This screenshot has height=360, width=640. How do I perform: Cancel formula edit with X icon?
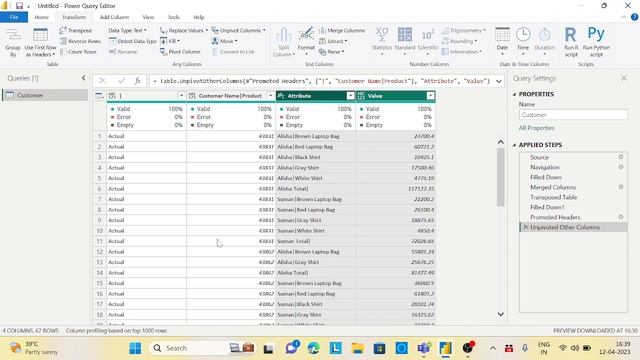(x=102, y=81)
